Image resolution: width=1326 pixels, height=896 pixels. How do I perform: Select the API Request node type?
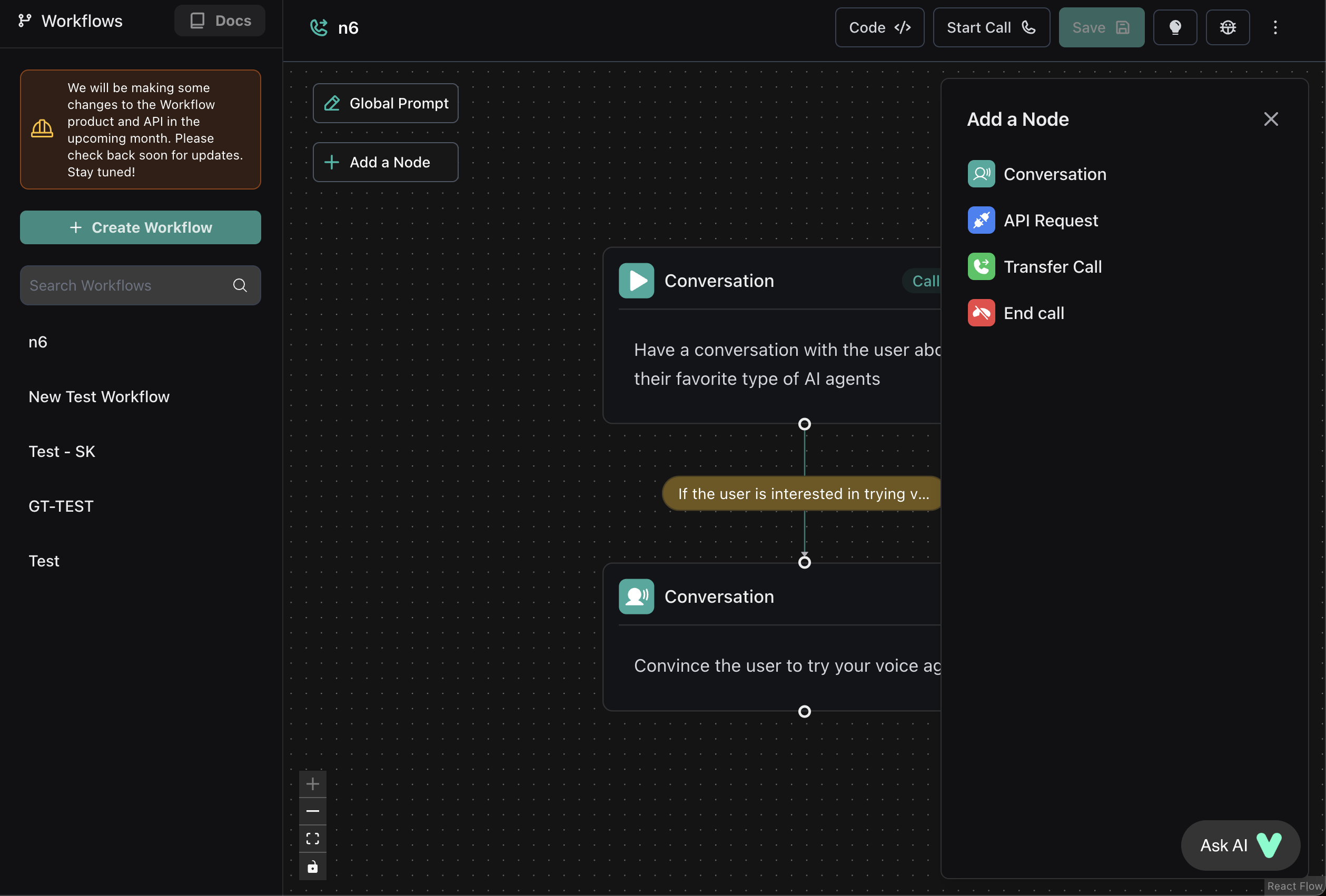click(x=1050, y=220)
